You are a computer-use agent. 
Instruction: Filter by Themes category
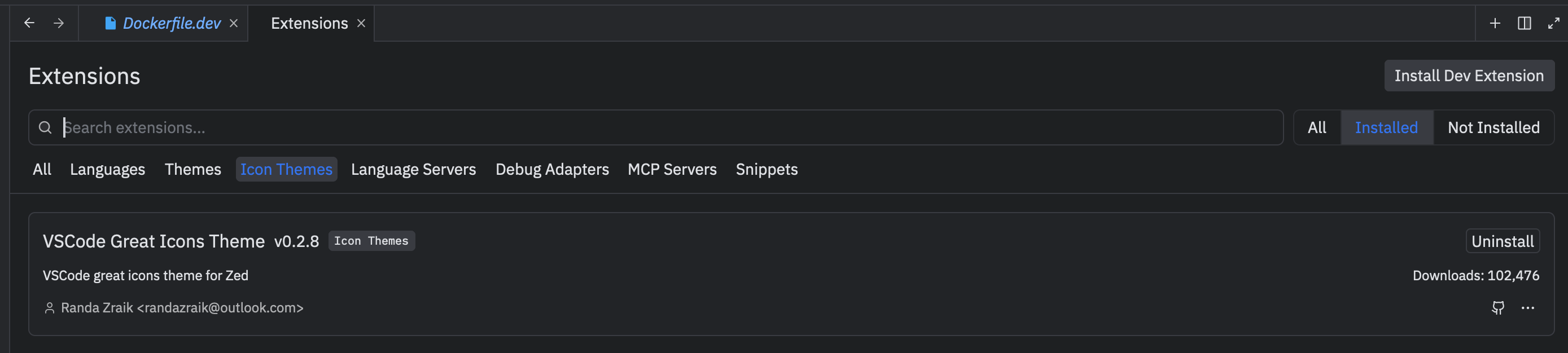pyautogui.click(x=193, y=169)
